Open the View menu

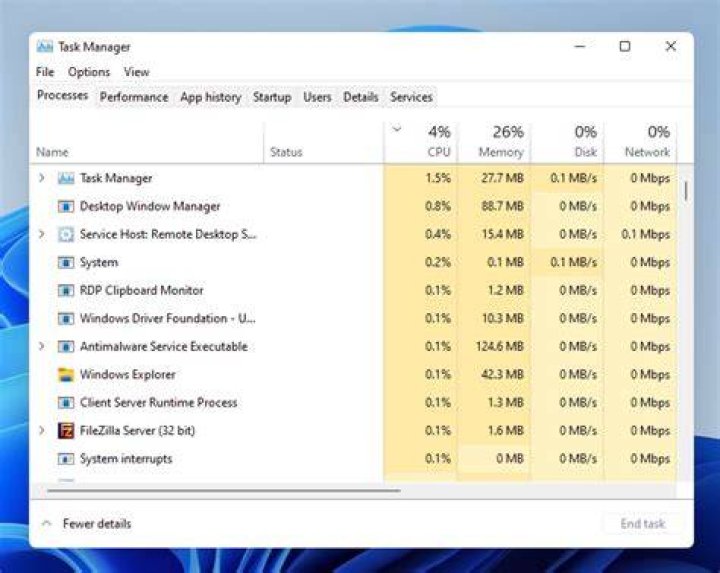tap(136, 72)
